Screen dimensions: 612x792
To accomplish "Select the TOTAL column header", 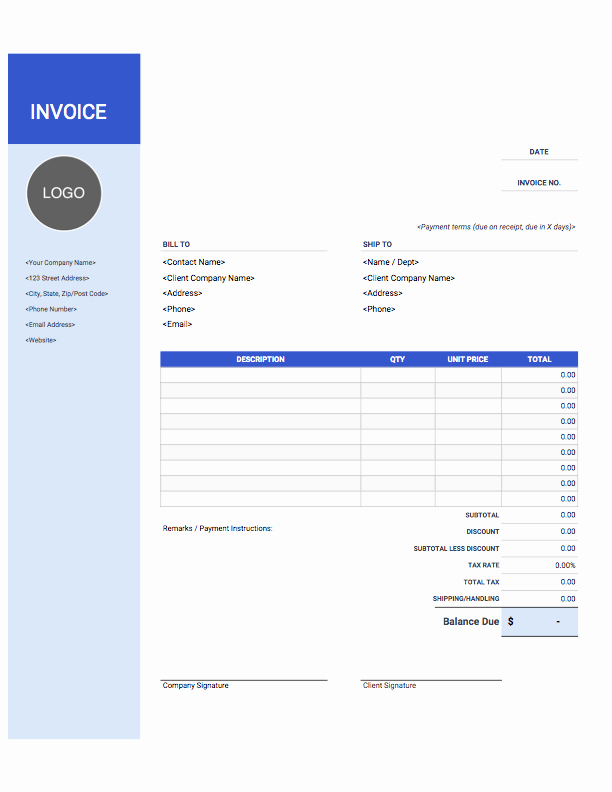I will (x=539, y=359).
